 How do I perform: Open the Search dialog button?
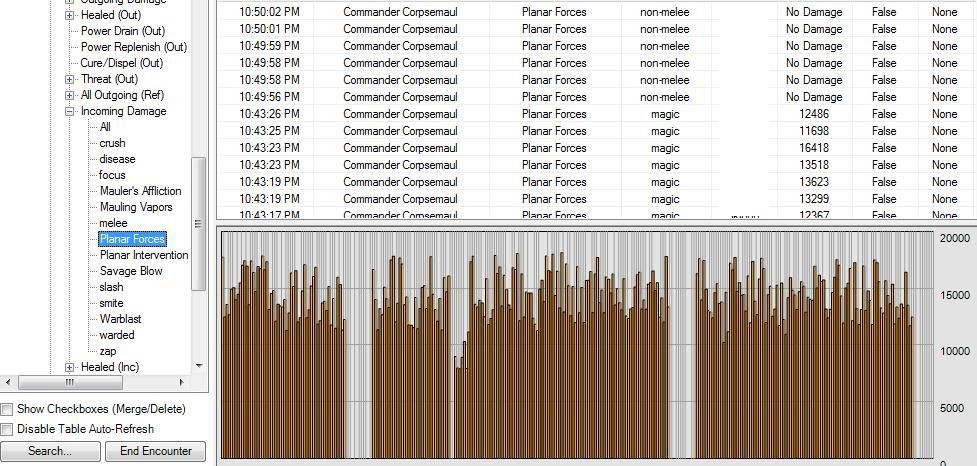tap(50, 450)
